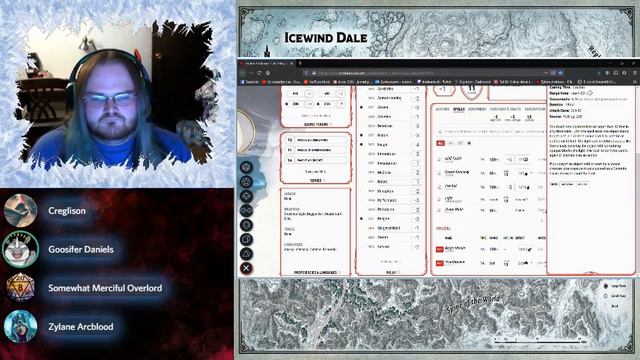
Task: Select the d10 die in dice tray
Action: tap(246, 196)
